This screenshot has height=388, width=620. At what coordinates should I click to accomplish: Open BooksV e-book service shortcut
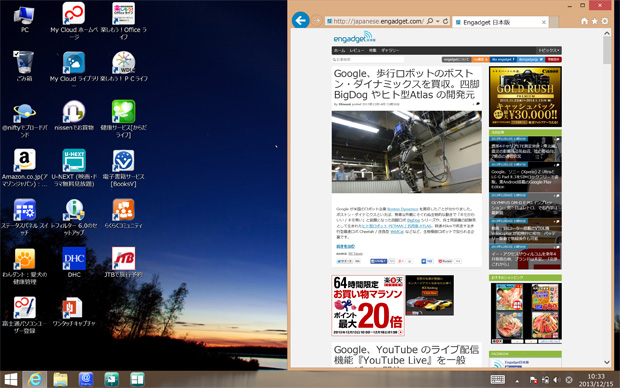coord(123,168)
